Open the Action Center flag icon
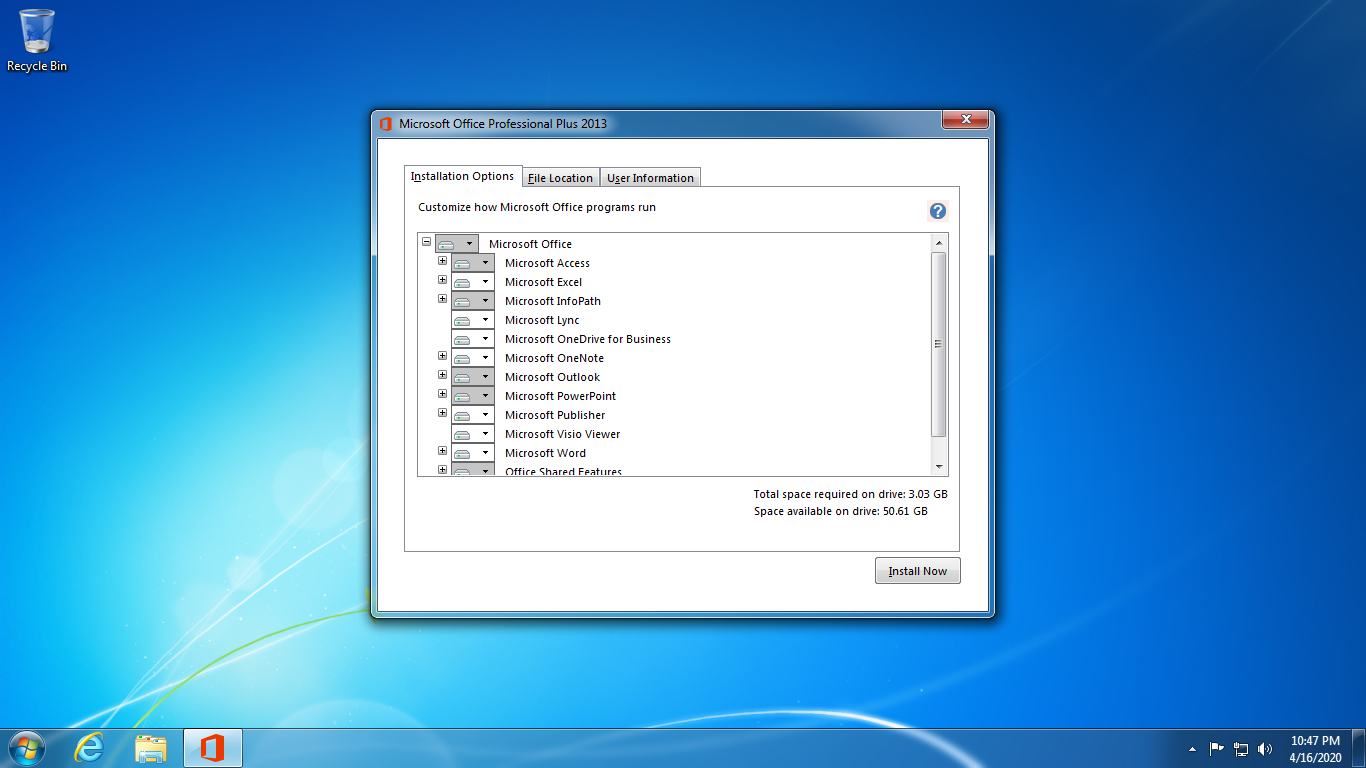Viewport: 1366px width, 768px height. [1217, 748]
